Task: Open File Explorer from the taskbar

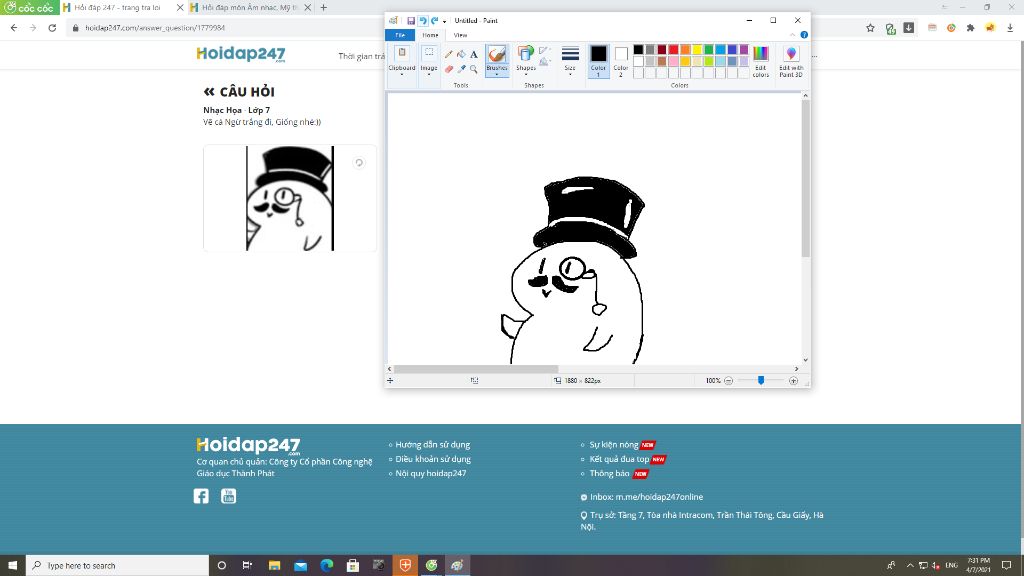Action: click(274, 566)
